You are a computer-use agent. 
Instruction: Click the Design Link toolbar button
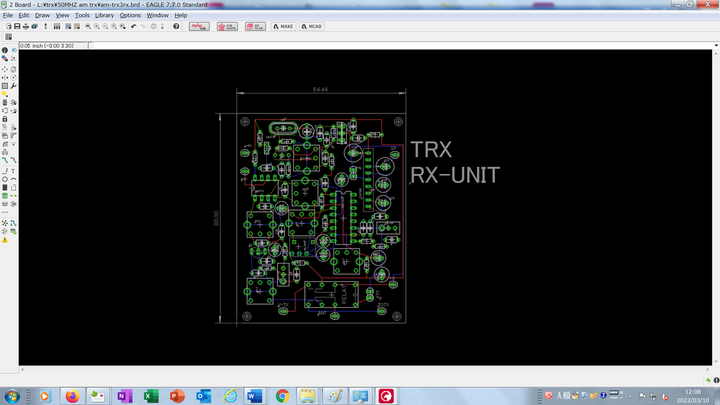click(x=199, y=26)
